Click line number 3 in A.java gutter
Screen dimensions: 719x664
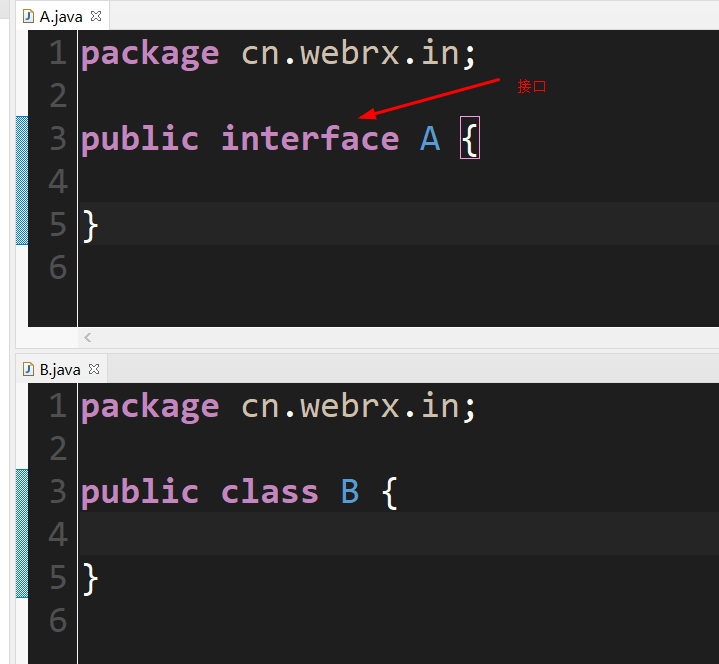pos(58,138)
